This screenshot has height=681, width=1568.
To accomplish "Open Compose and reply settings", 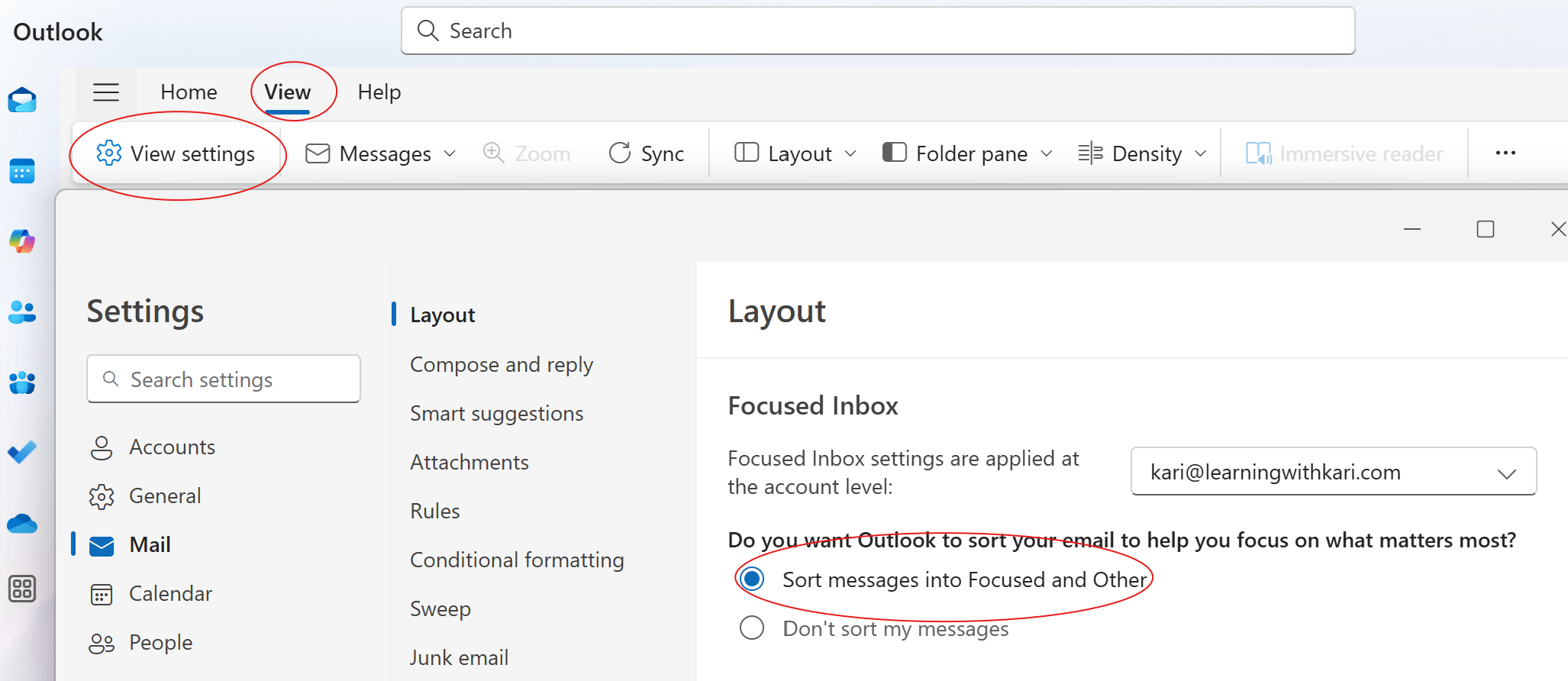I will click(x=502, y=365).
